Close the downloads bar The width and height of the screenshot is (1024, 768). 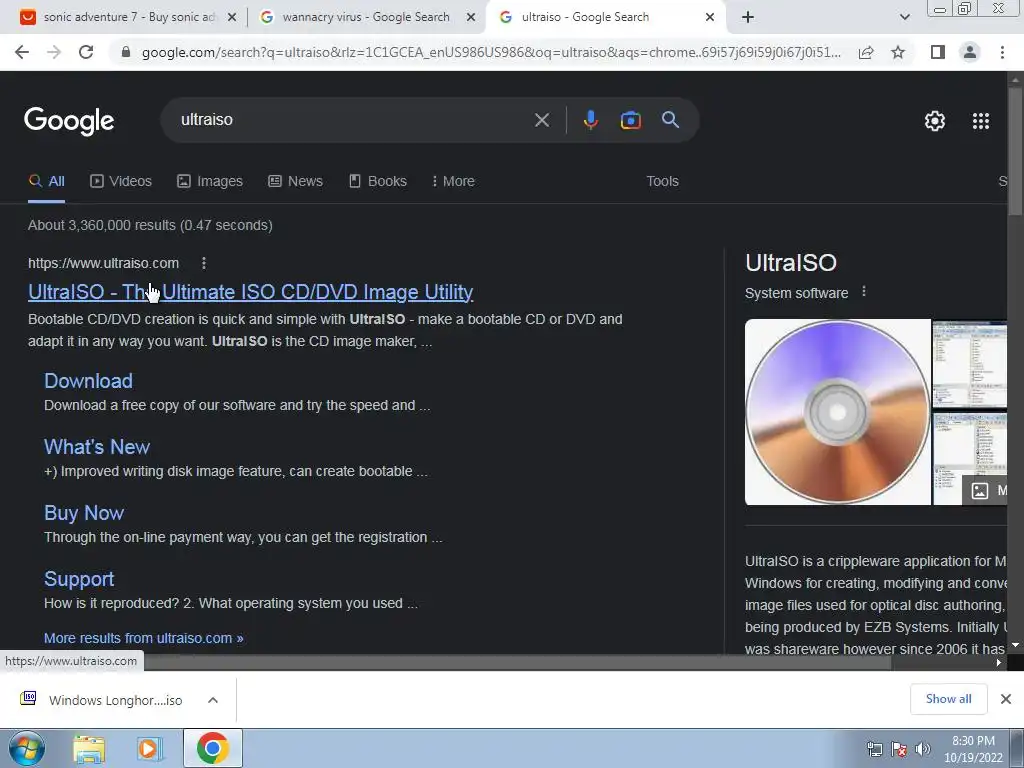click(1006, 699)
